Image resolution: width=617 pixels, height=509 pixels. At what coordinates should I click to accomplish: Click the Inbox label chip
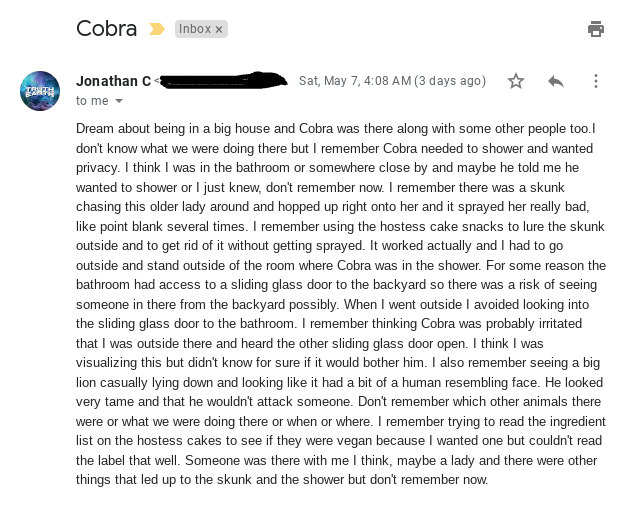[x=195, y=30]
